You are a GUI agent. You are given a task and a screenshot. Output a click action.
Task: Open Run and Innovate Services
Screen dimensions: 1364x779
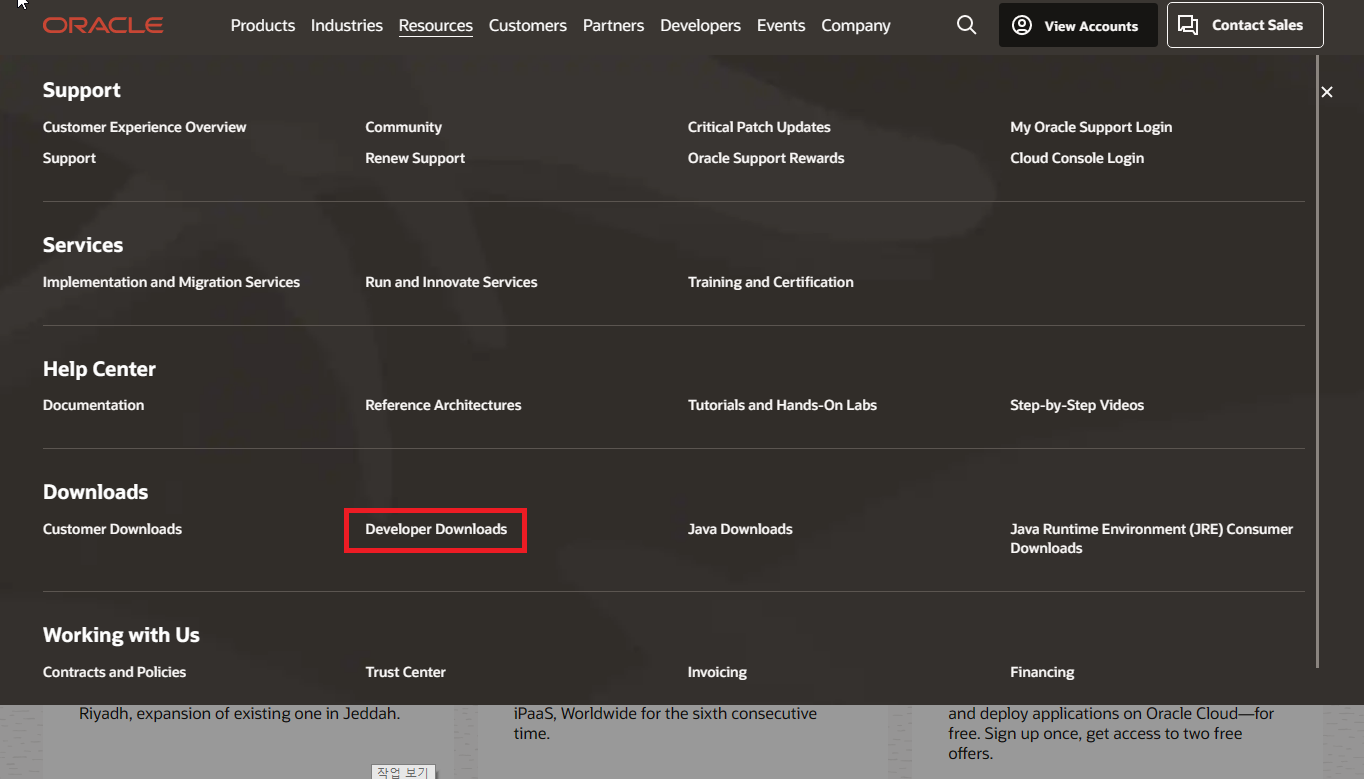[x=451, y=282]
